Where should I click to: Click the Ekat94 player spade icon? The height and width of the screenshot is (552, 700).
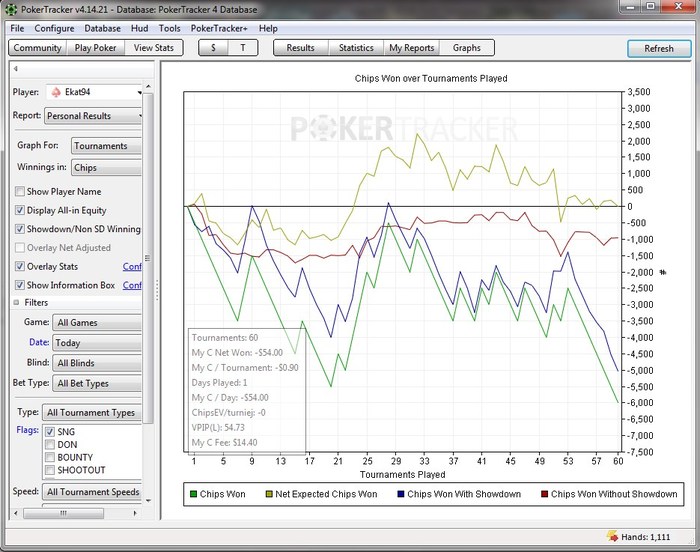click(x=56, y=92)
